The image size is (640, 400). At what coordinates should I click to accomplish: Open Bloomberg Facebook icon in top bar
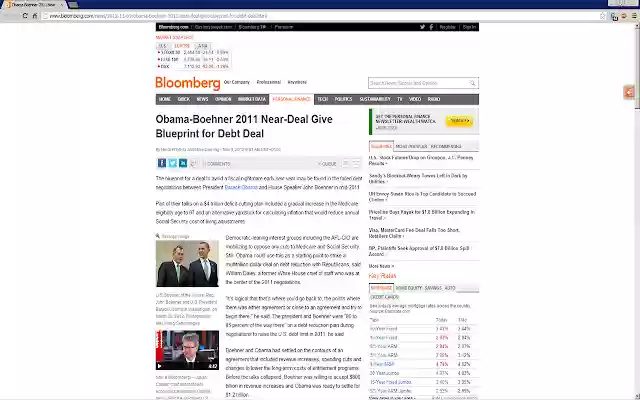click(x=431, y=27)
